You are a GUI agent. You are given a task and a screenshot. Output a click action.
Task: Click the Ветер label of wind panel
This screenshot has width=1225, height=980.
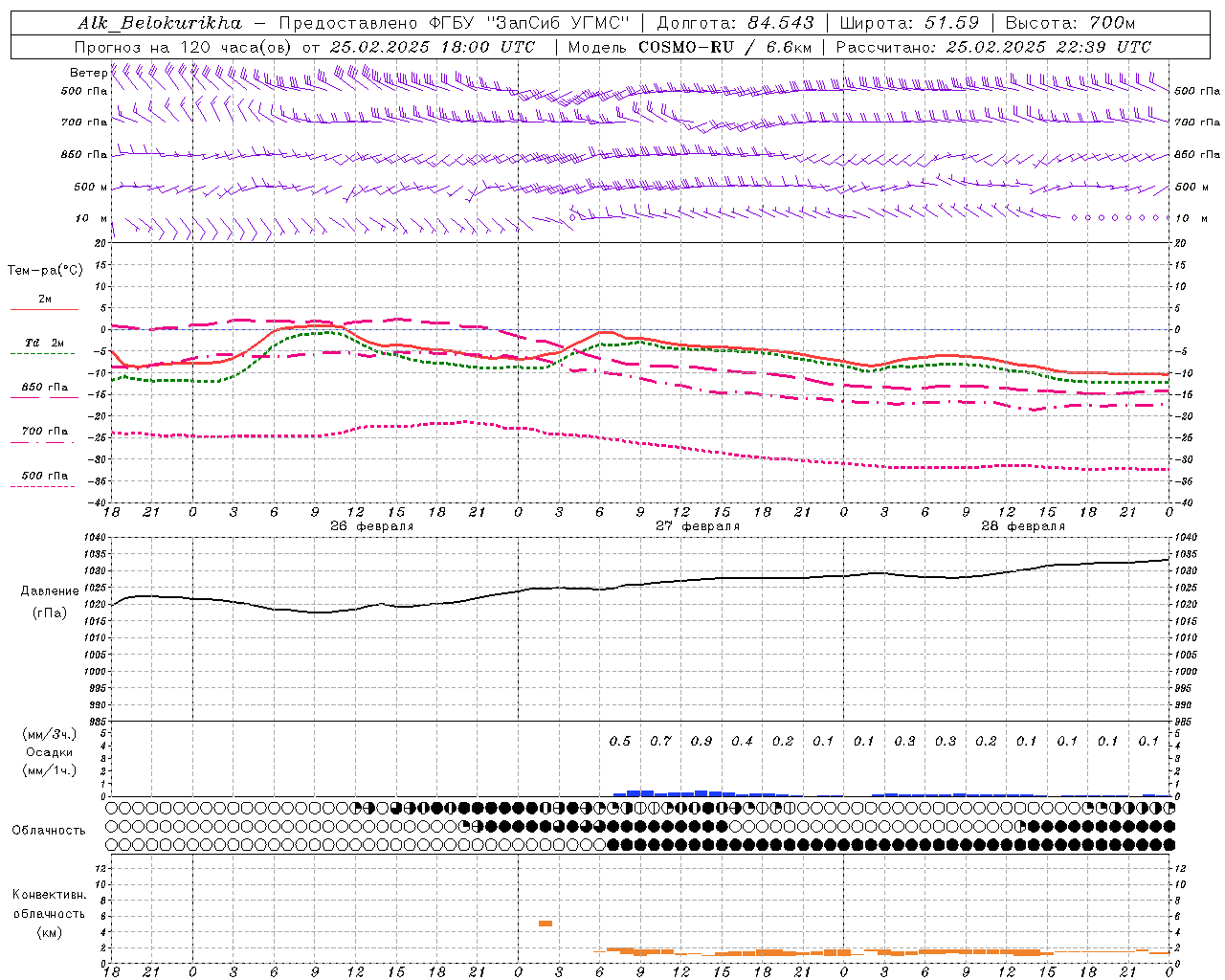(88, 73)
